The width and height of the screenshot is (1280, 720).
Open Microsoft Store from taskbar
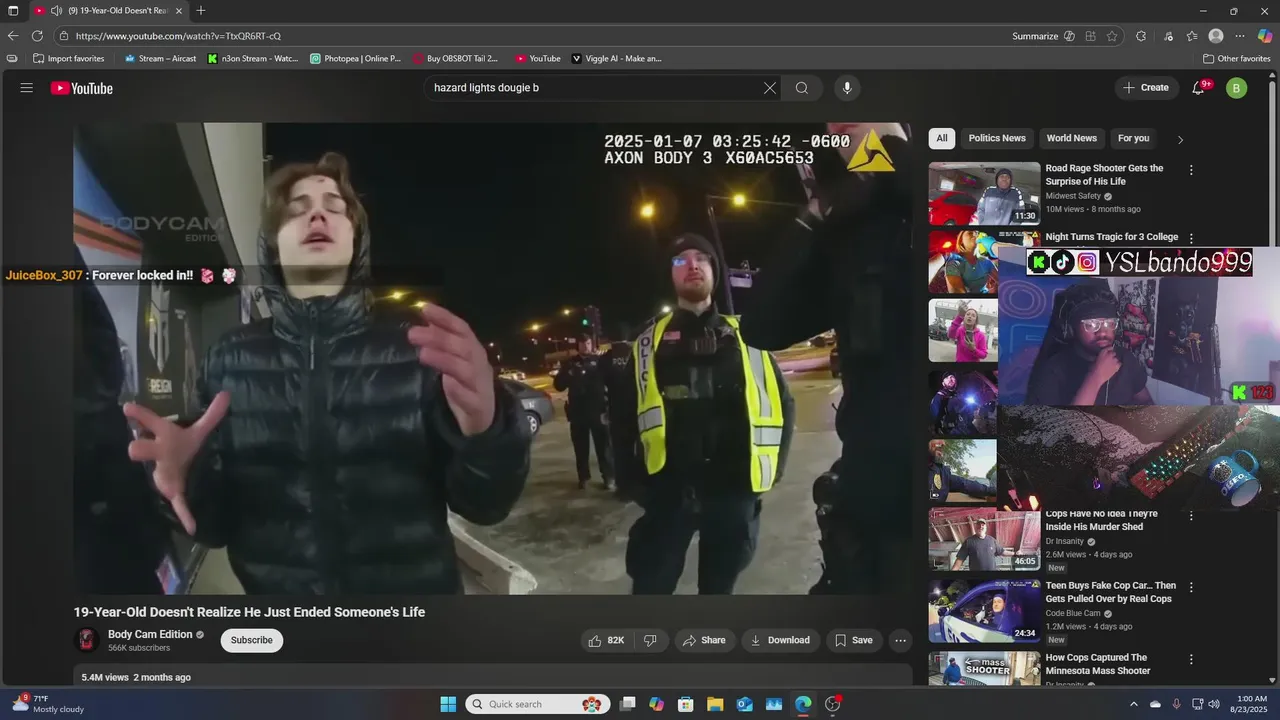click(x=685, y=704)
